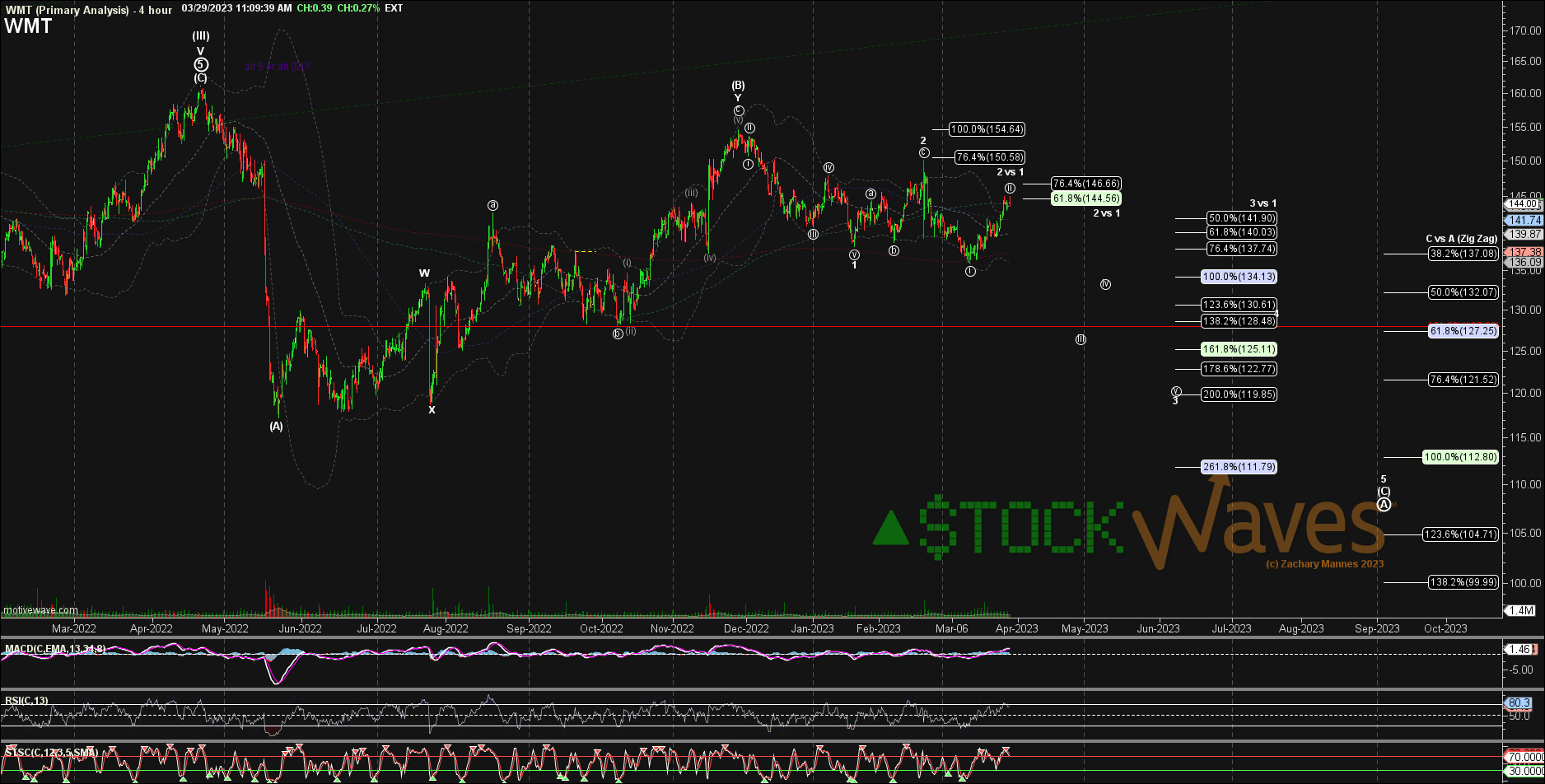Select the Sep-2022 date axis label
Screen dimensions: 1545x784
(529, 628)
